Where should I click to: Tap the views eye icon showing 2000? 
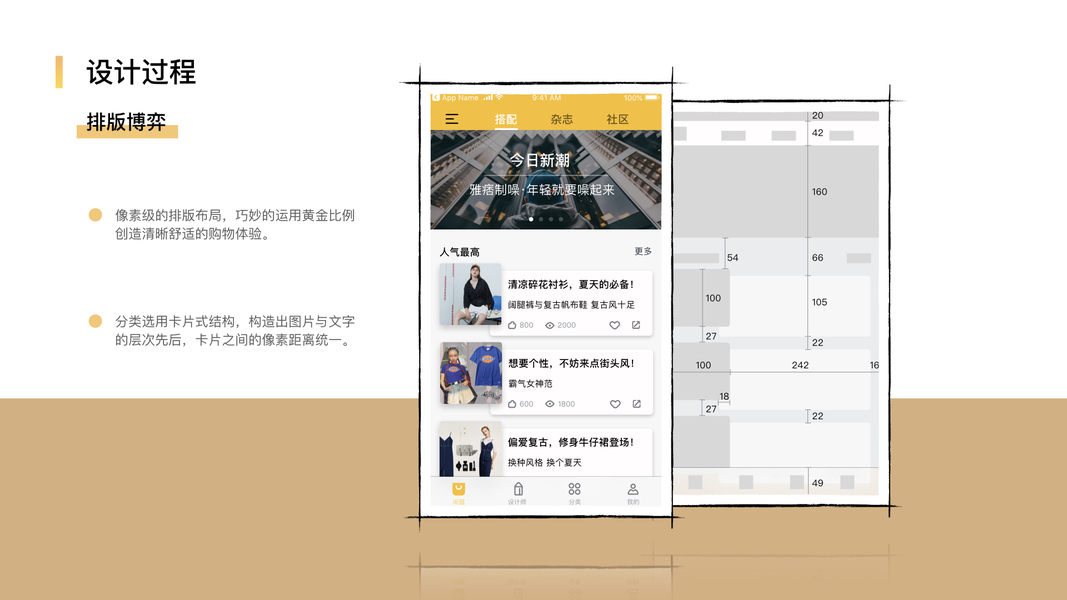(550, 325)
